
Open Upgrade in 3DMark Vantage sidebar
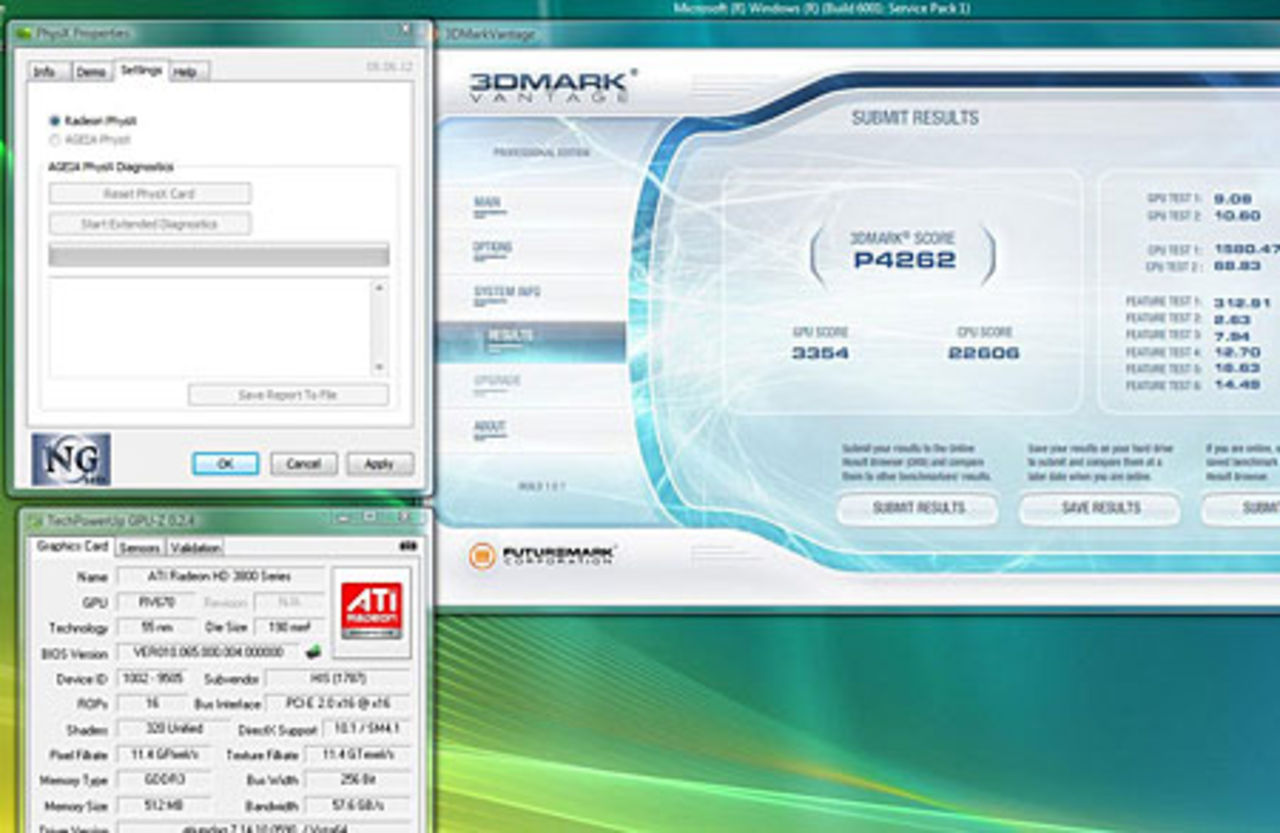(x=497, y=381)
